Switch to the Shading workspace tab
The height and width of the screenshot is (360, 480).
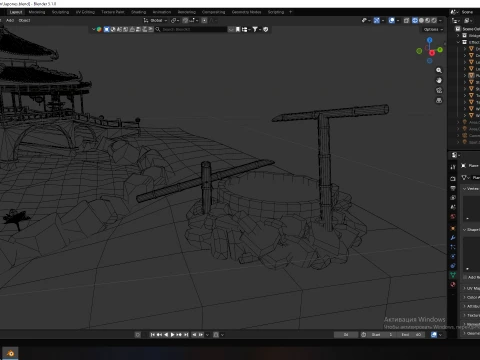coord(138,12)
